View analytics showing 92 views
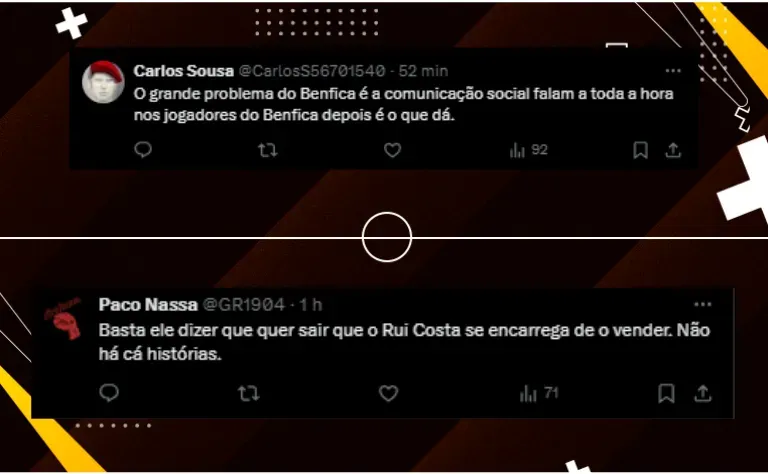 pos(528,150)
